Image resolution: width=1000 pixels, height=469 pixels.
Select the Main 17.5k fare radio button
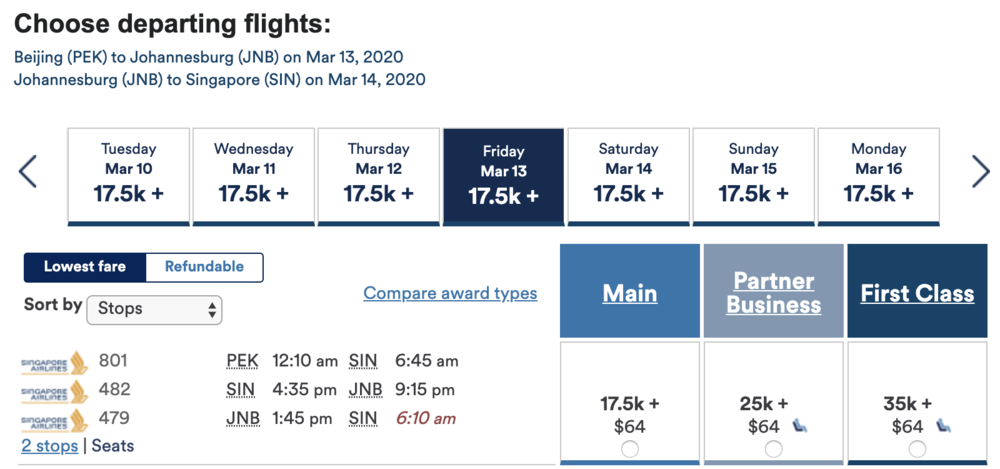[x=630, y=449]
